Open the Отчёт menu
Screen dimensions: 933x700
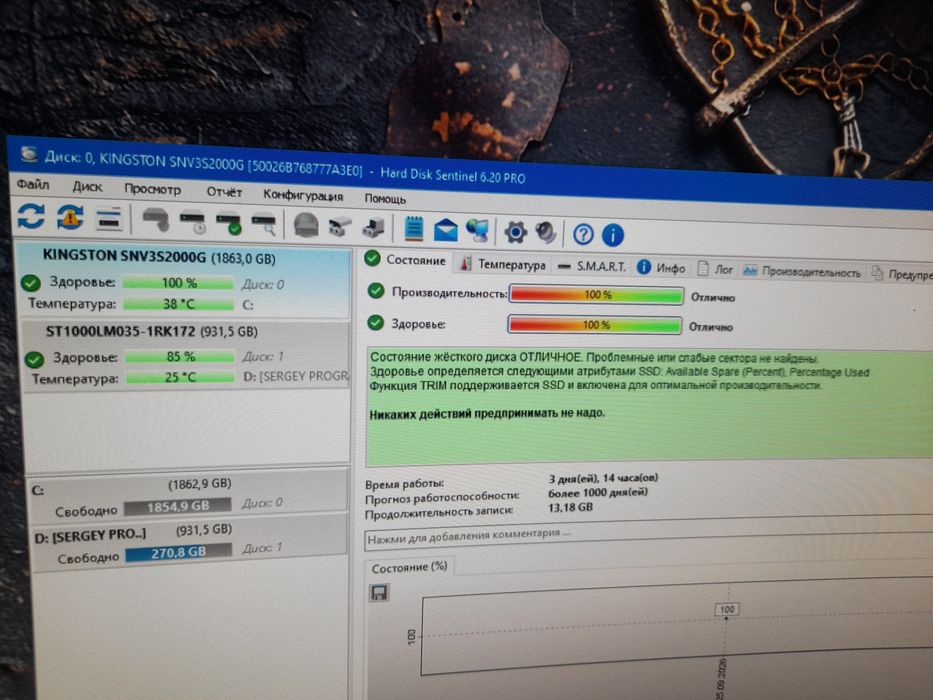224,192
